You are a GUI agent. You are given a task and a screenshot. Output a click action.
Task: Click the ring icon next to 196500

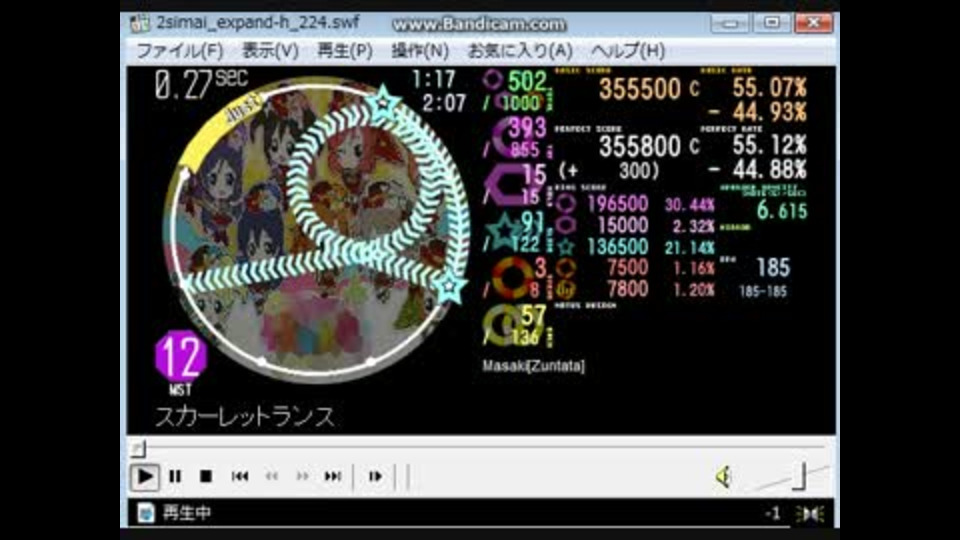coord(566,203)
